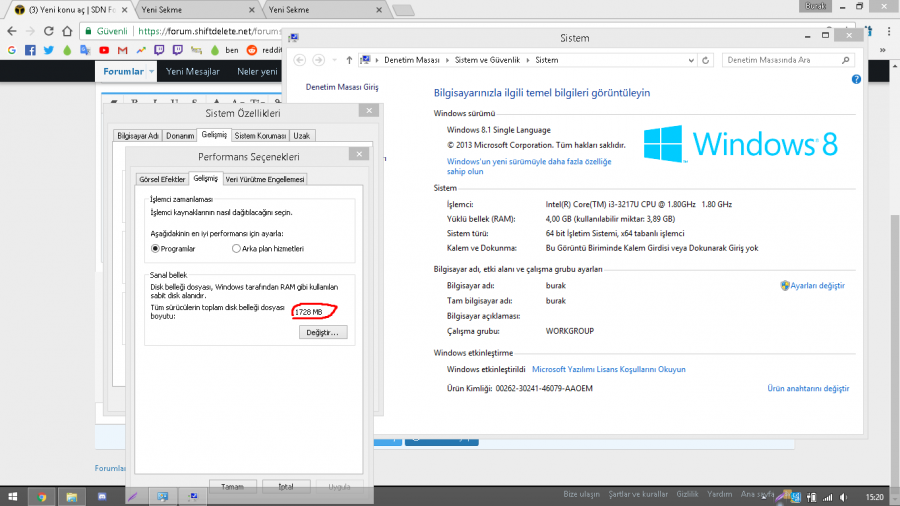Open the Gmail bookmark
The image size is (900, 506).
pos(122,50)
